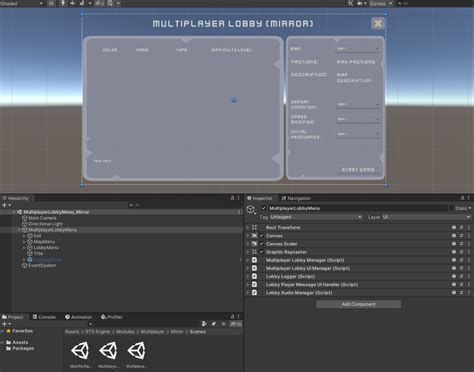
Task: Click the Start Game button
Action: point(358,170)
